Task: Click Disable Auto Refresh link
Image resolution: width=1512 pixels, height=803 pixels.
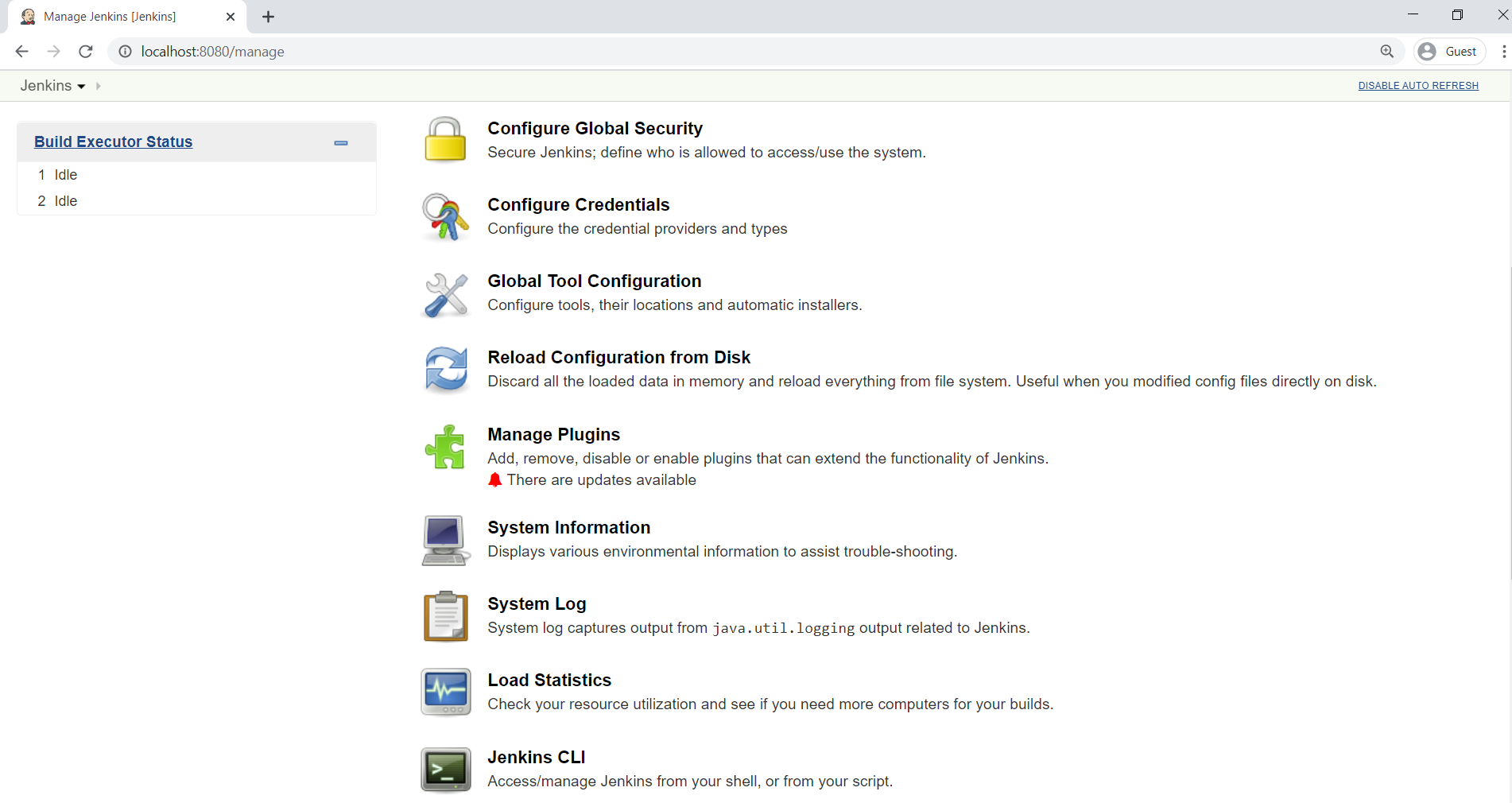Action: pyautogui.click(x=1418, y=86)
